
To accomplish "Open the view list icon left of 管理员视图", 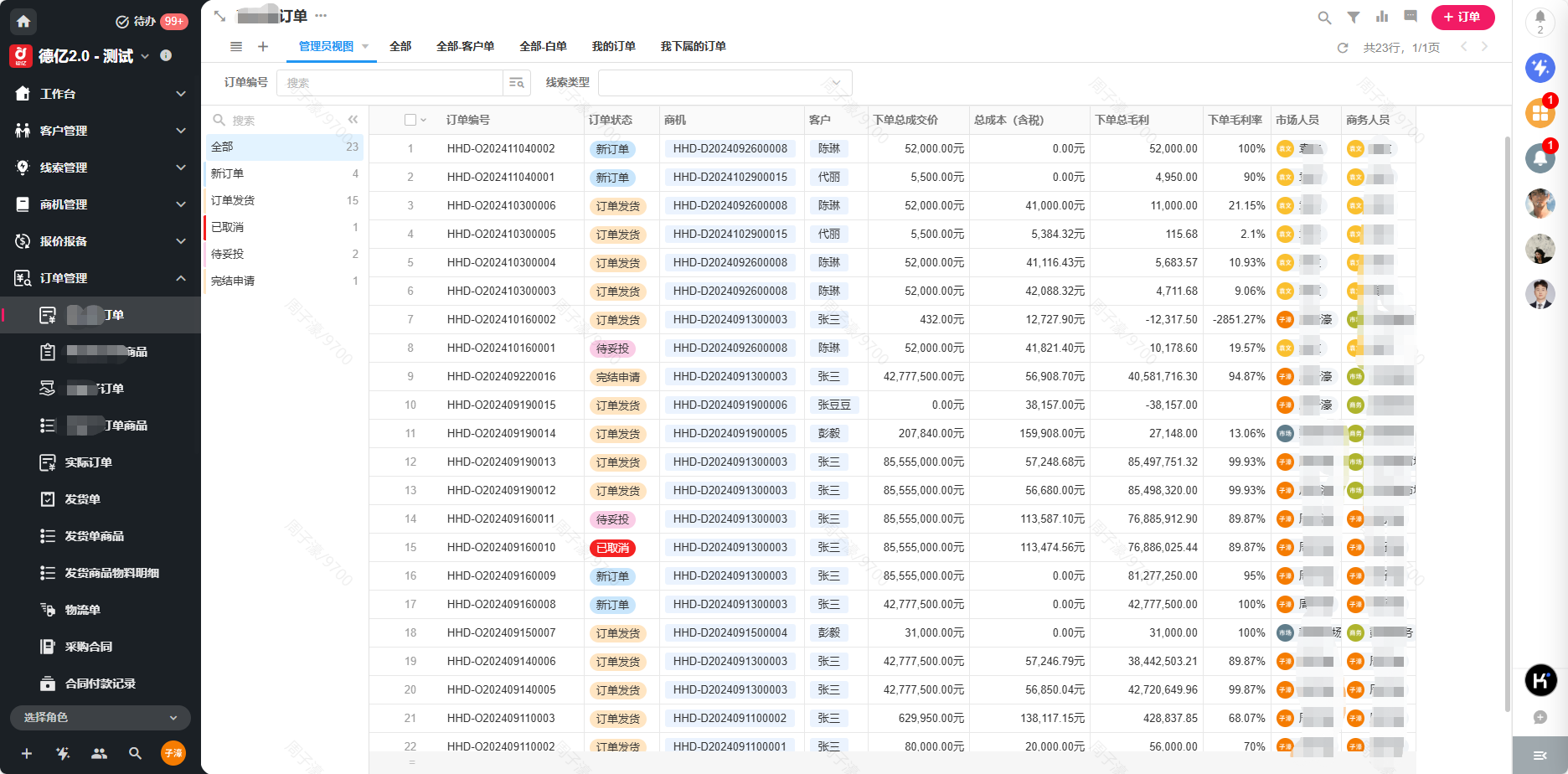I will click(x=235, y=46).
